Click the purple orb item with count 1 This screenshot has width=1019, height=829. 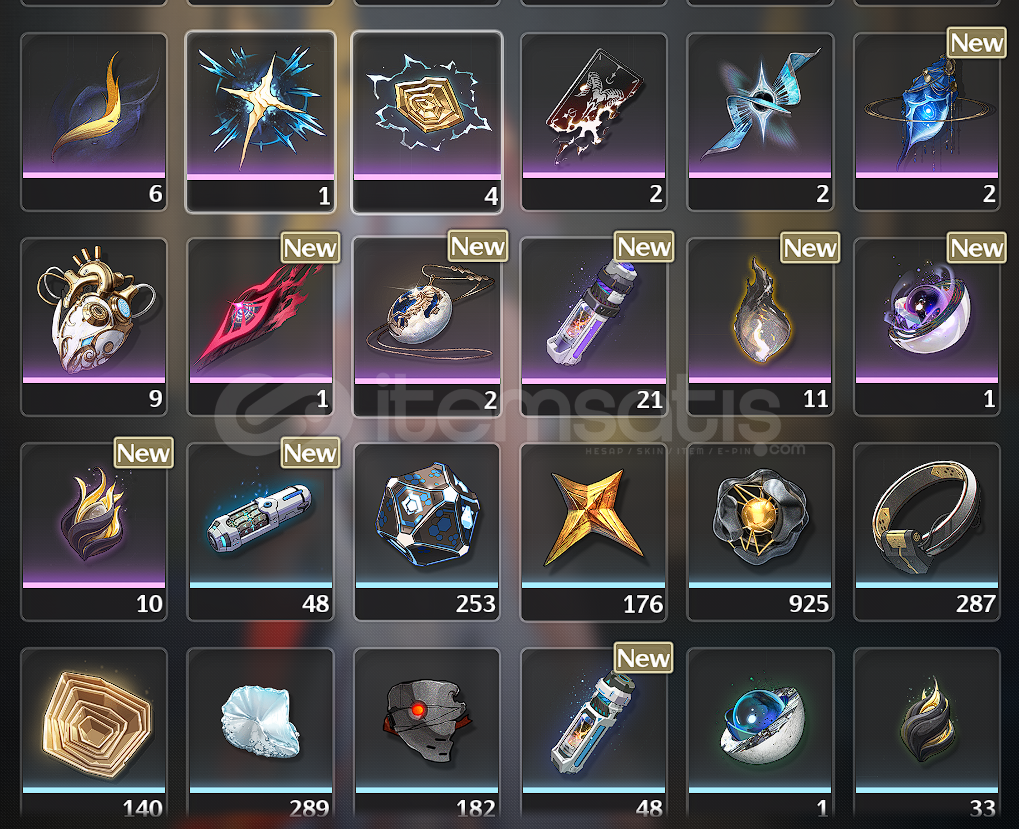(x=927, y=327)
